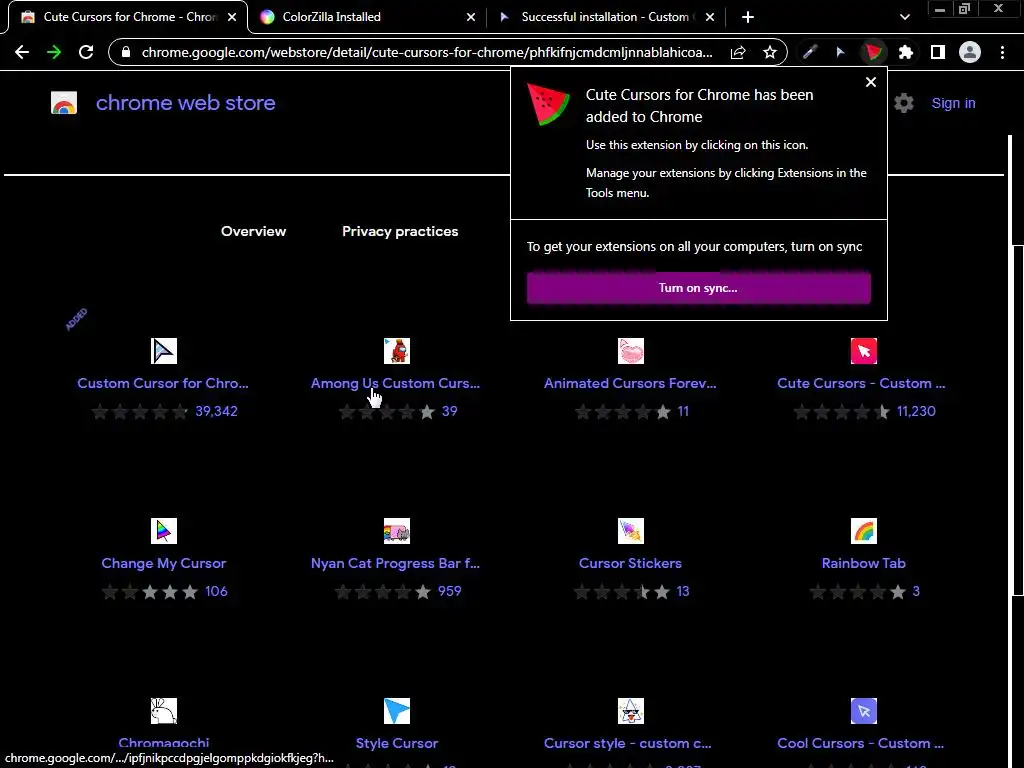The width and height of the screenshot is (1024, 768).
Task: Click the 39,342 ratings count
Action: (x=216, y=411)
